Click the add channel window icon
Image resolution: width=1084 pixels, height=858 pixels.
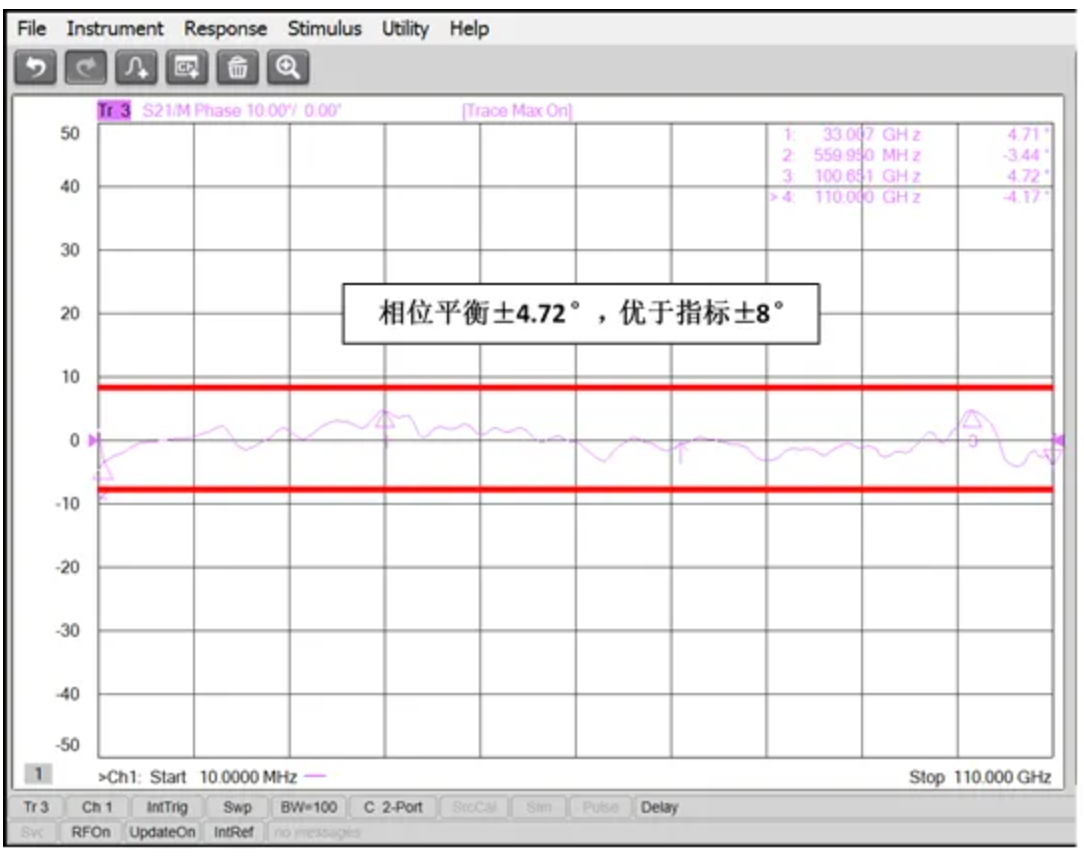click(x=186, y=68)
